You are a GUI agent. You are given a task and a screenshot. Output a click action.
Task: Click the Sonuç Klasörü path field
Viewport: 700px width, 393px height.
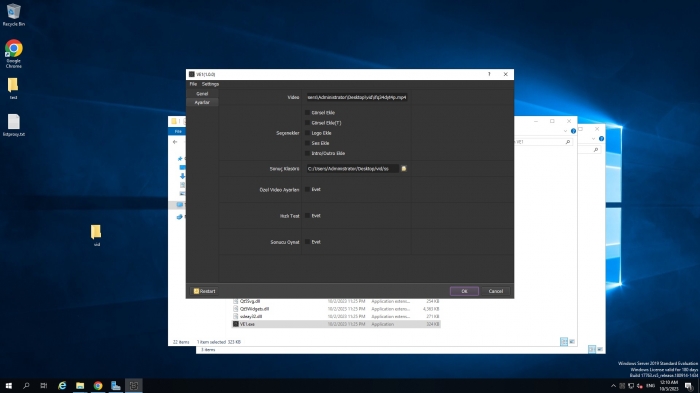[352, 169]
